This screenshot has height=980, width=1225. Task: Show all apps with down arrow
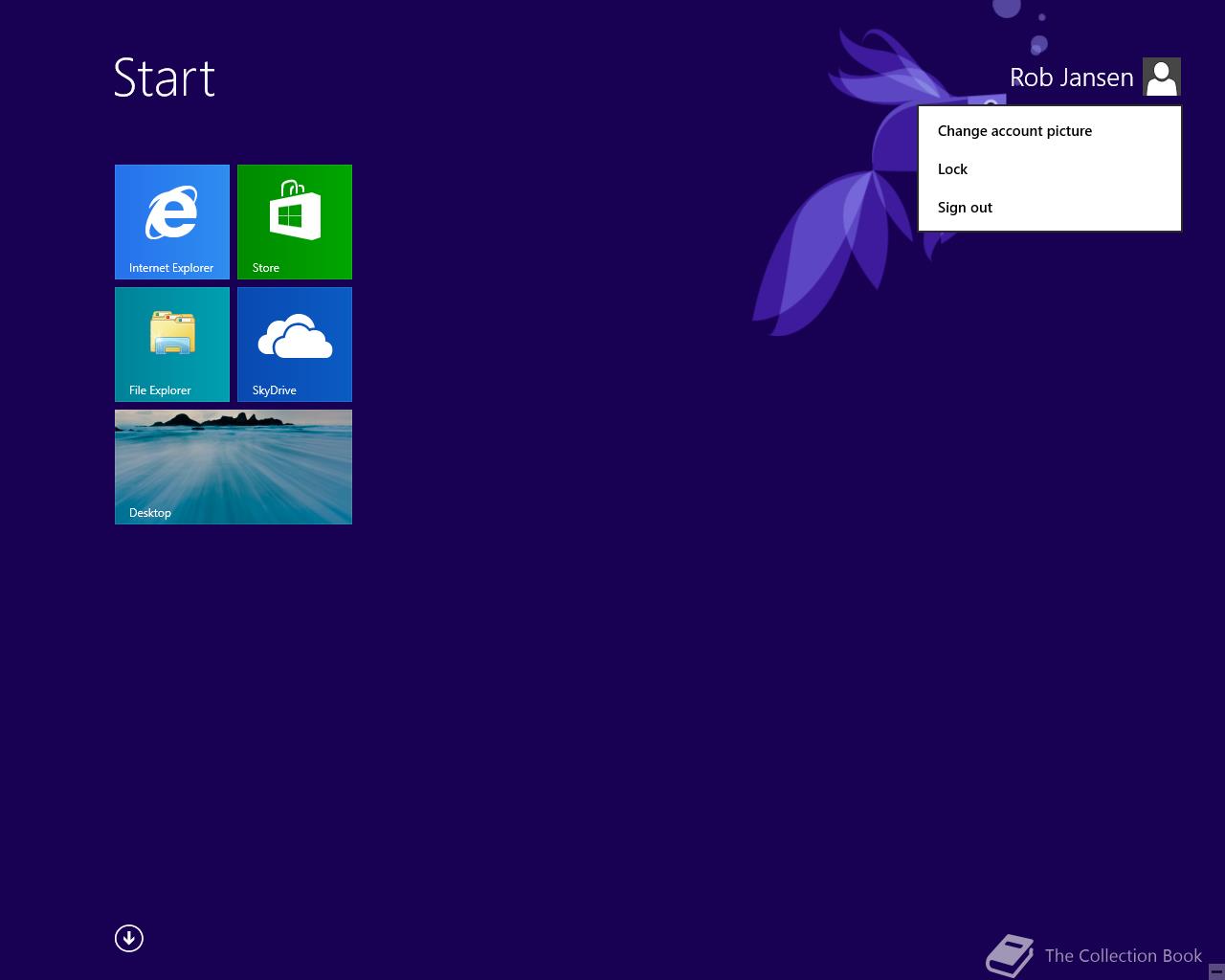pyautogui.click(x=129, y=939)
